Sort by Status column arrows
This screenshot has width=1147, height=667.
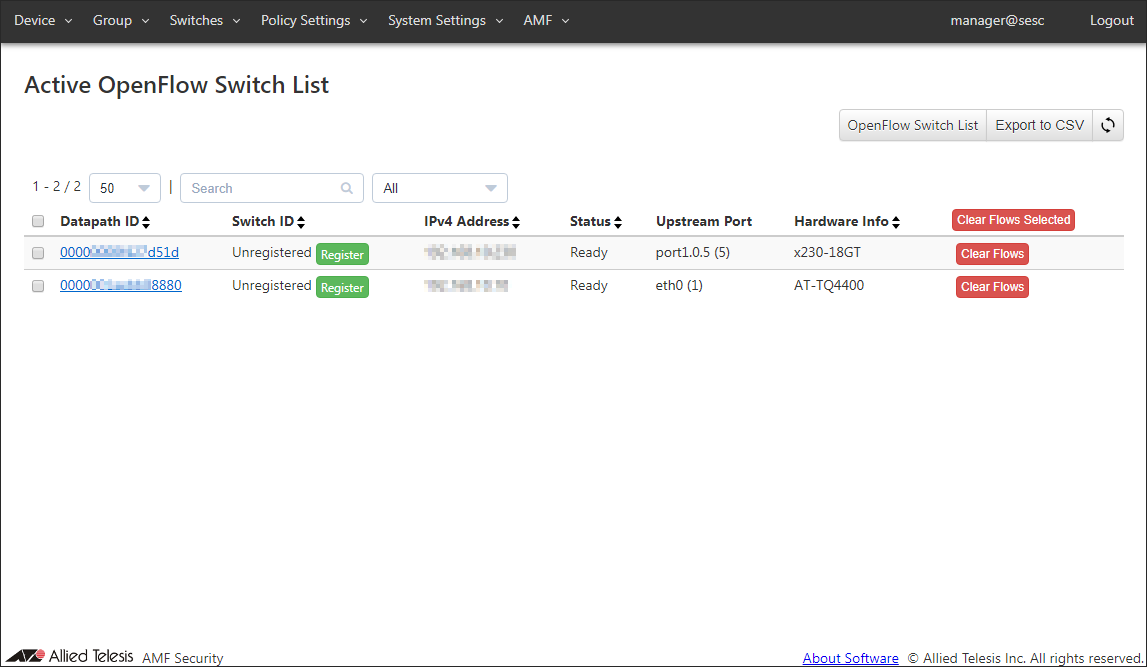coord(618,222)
